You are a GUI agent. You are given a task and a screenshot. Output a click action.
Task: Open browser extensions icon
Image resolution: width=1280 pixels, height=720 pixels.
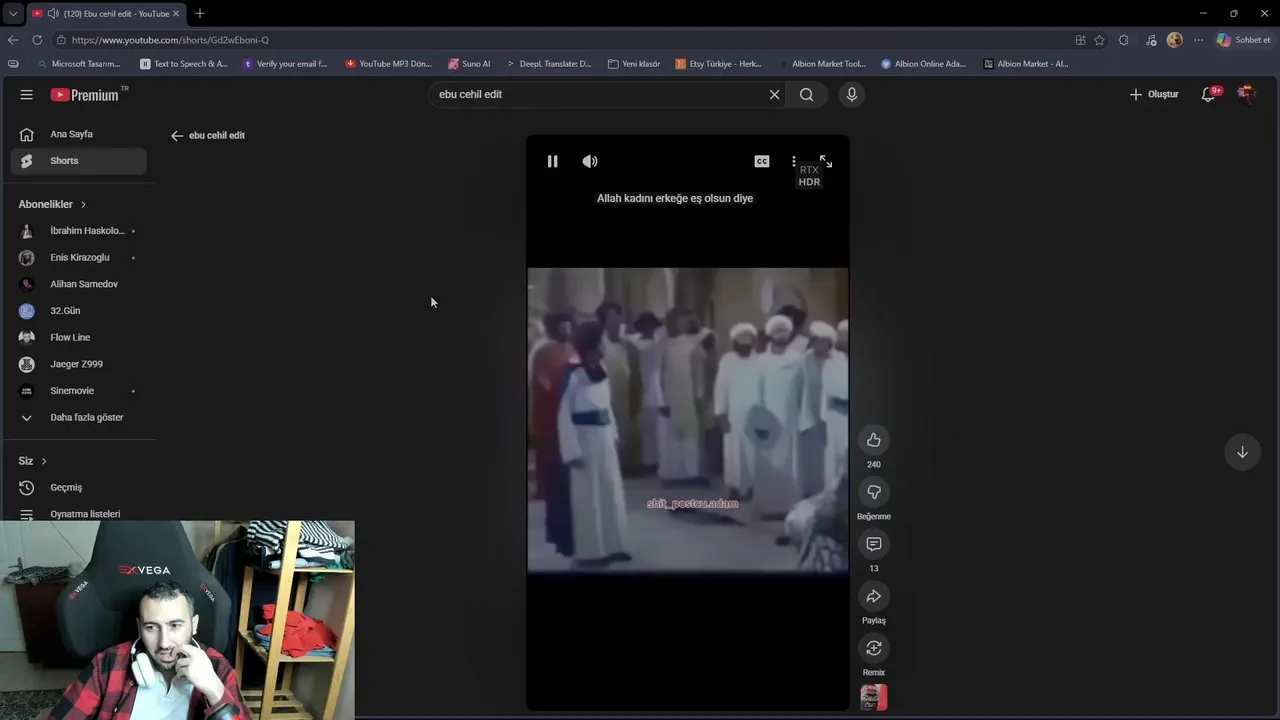pos(1124,40)
